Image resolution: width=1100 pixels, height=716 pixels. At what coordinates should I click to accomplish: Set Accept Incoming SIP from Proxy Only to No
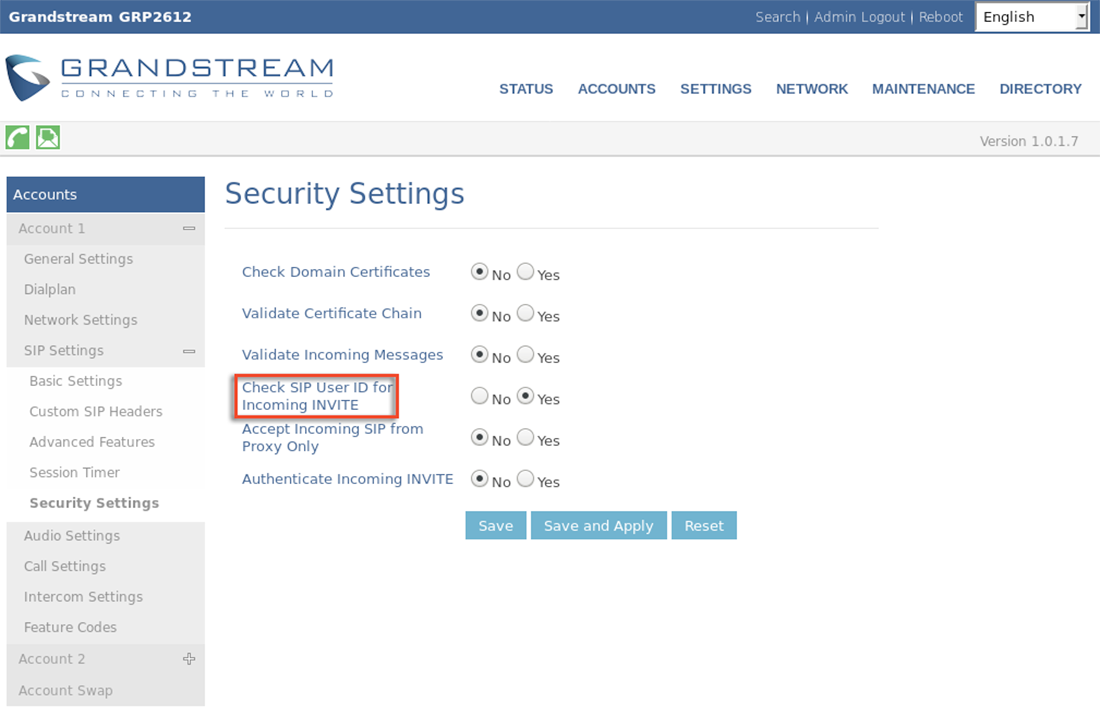[479, 437]
